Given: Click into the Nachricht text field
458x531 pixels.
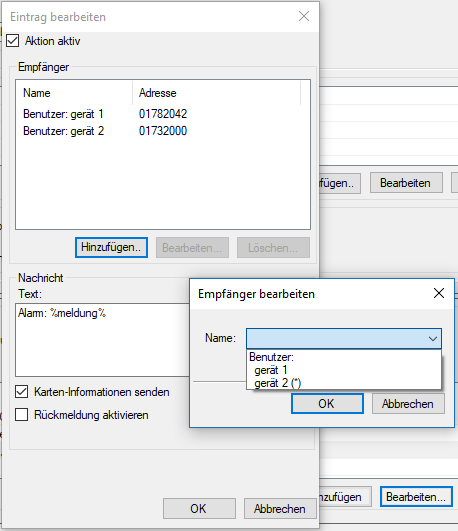Looking at the screenshot, I should 102,340.
